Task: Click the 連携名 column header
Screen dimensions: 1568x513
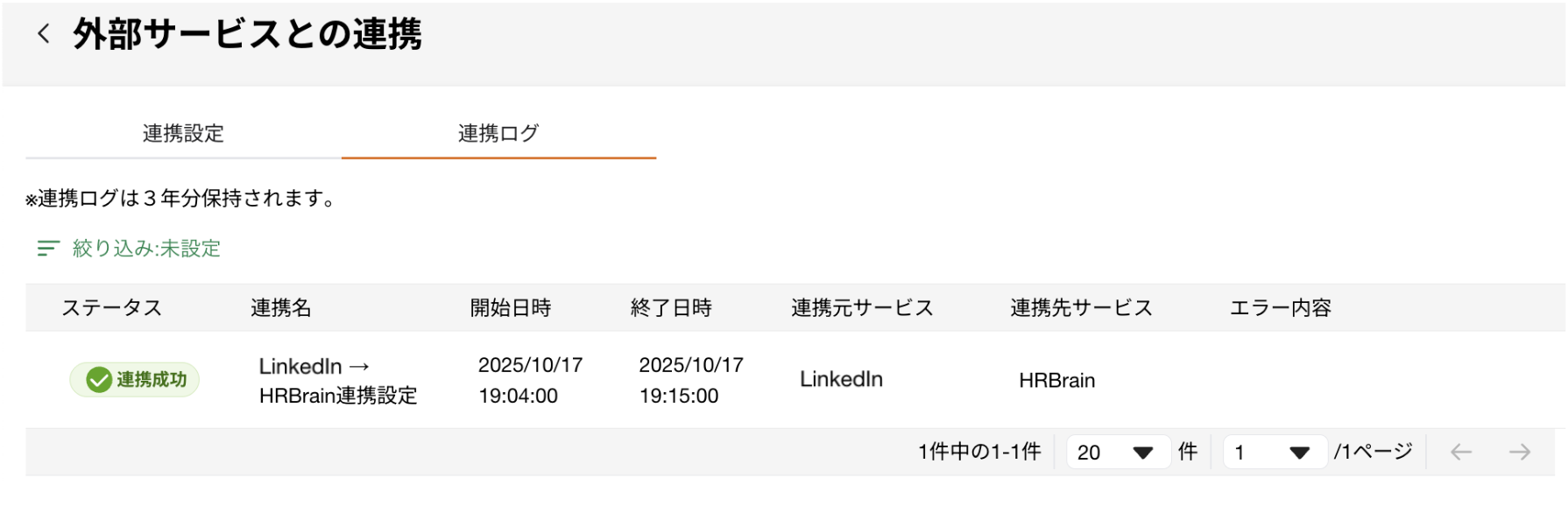Action: [281, 308]
